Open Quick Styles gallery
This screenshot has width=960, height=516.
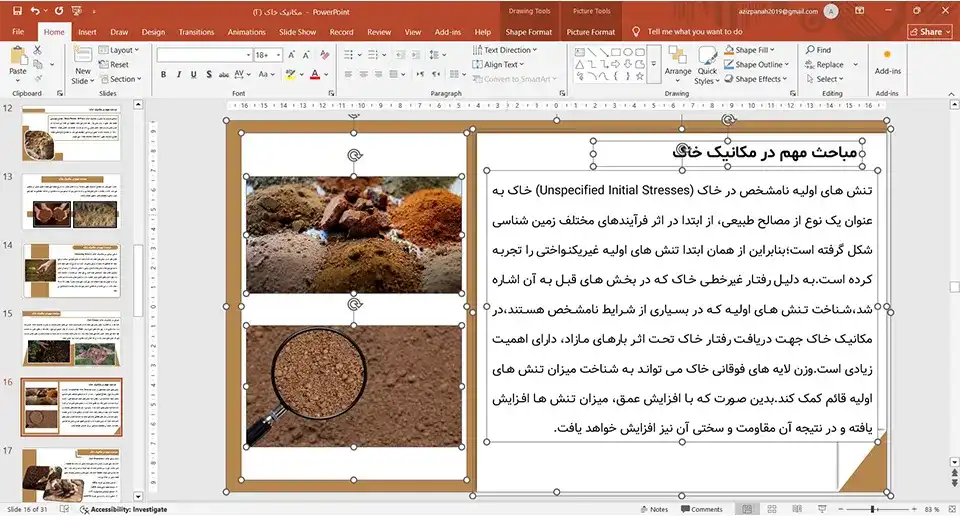[x=707, y=66]
